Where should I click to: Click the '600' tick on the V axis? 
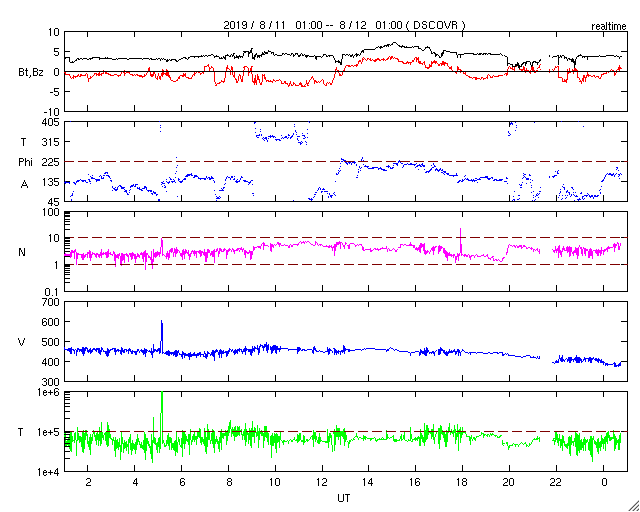click(51, 322)
